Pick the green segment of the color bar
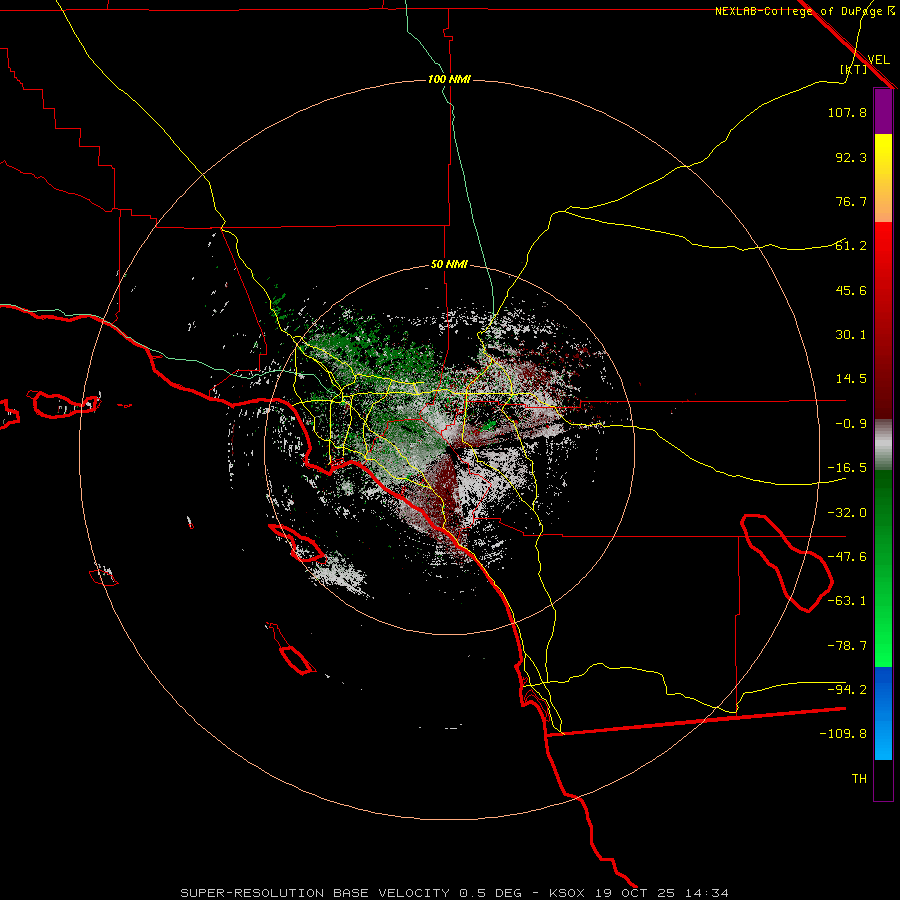Viewport: 900px width, 900px height. [883, 568]
